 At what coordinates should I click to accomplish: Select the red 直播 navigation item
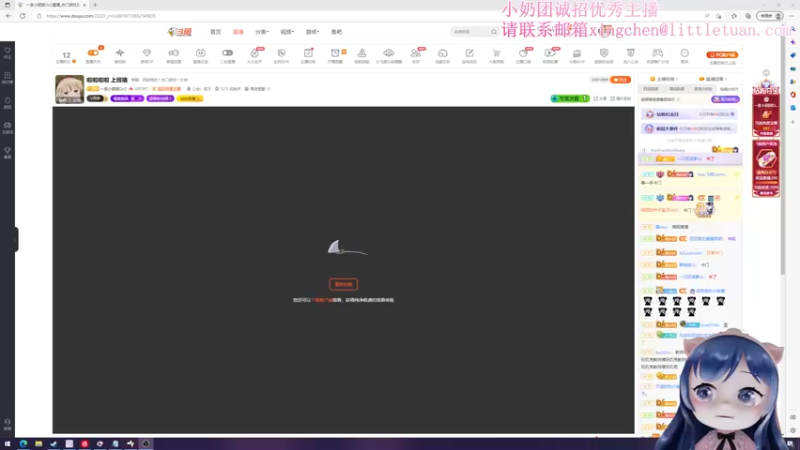pyautogui.click(x=238, y=32)
